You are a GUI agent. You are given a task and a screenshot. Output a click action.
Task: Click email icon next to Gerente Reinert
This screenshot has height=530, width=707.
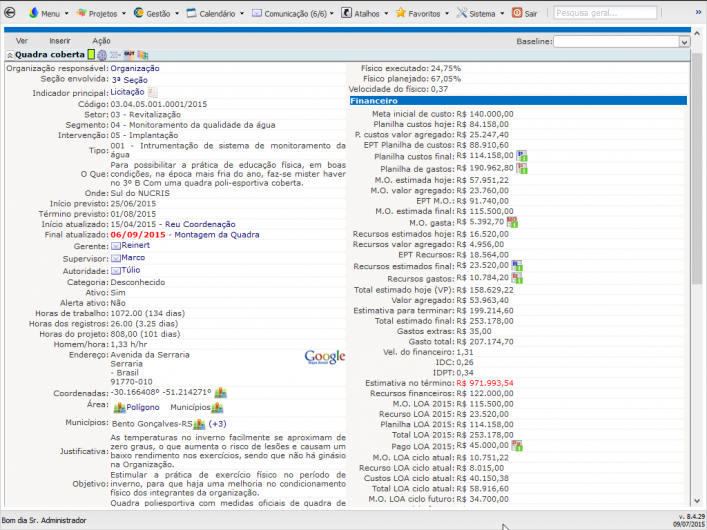tap(115, 245)
